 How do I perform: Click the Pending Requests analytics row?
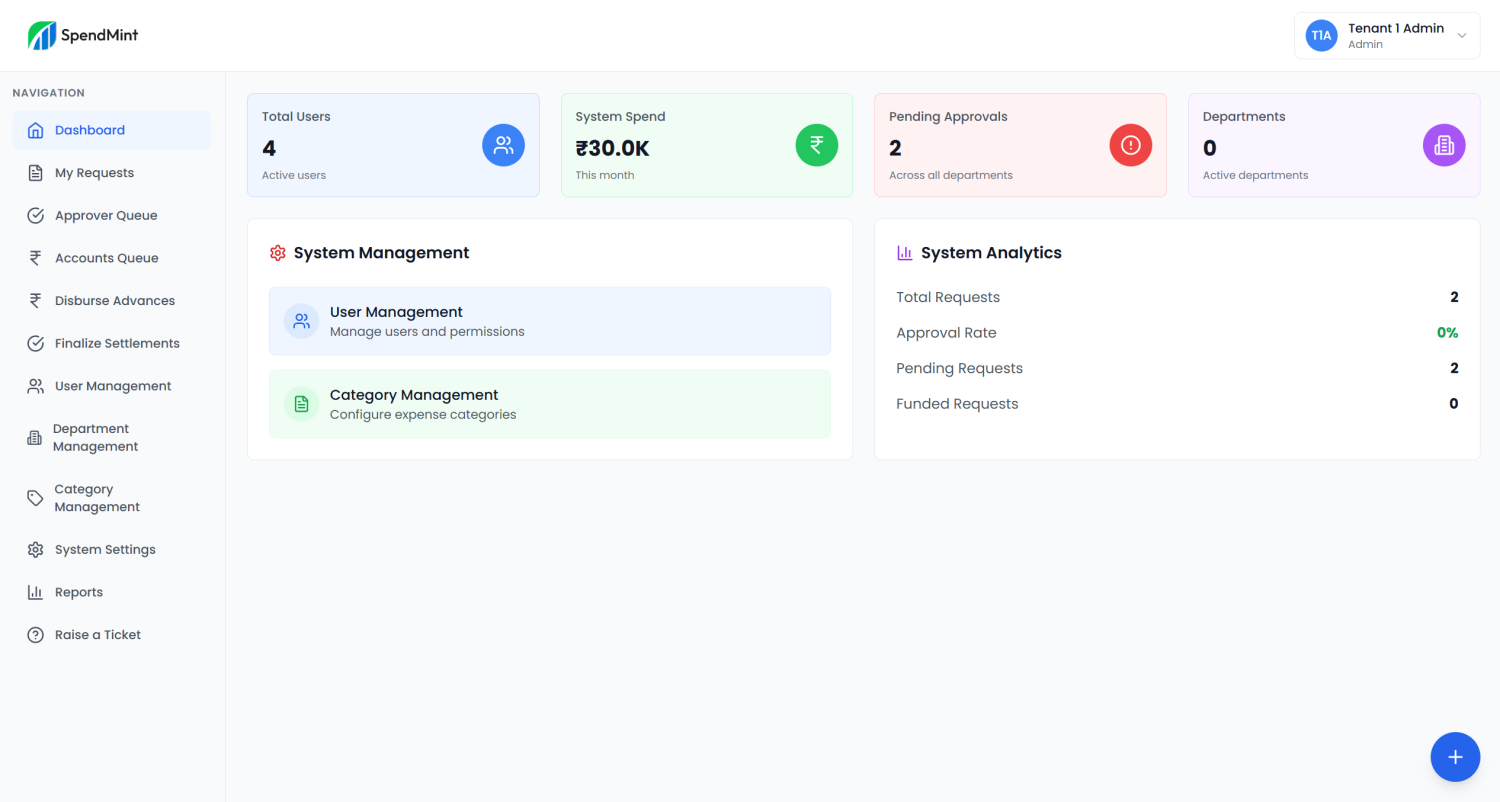pyautogui.click(x=1176, y=368)
